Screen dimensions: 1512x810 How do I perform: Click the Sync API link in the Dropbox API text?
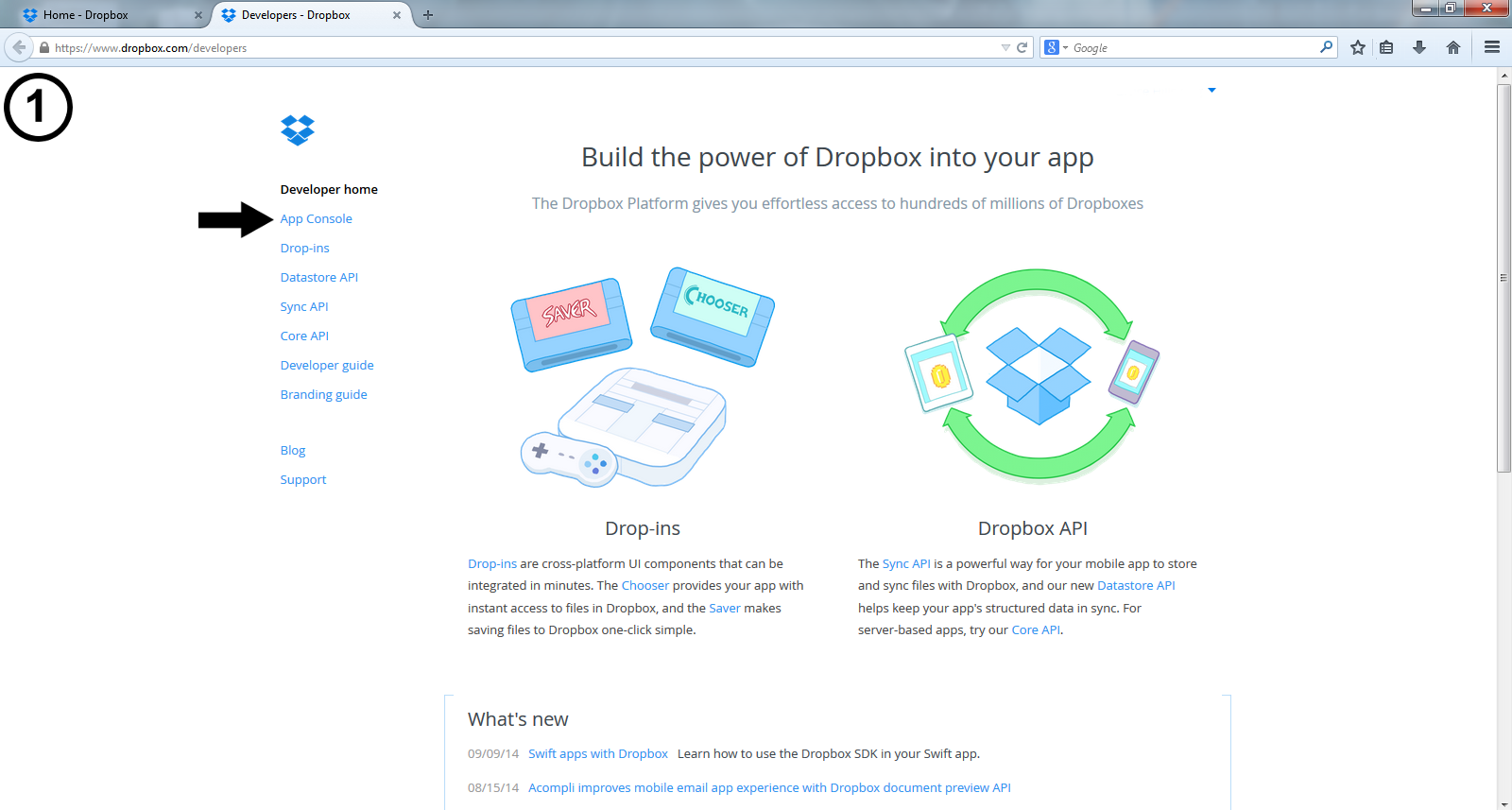906,563
